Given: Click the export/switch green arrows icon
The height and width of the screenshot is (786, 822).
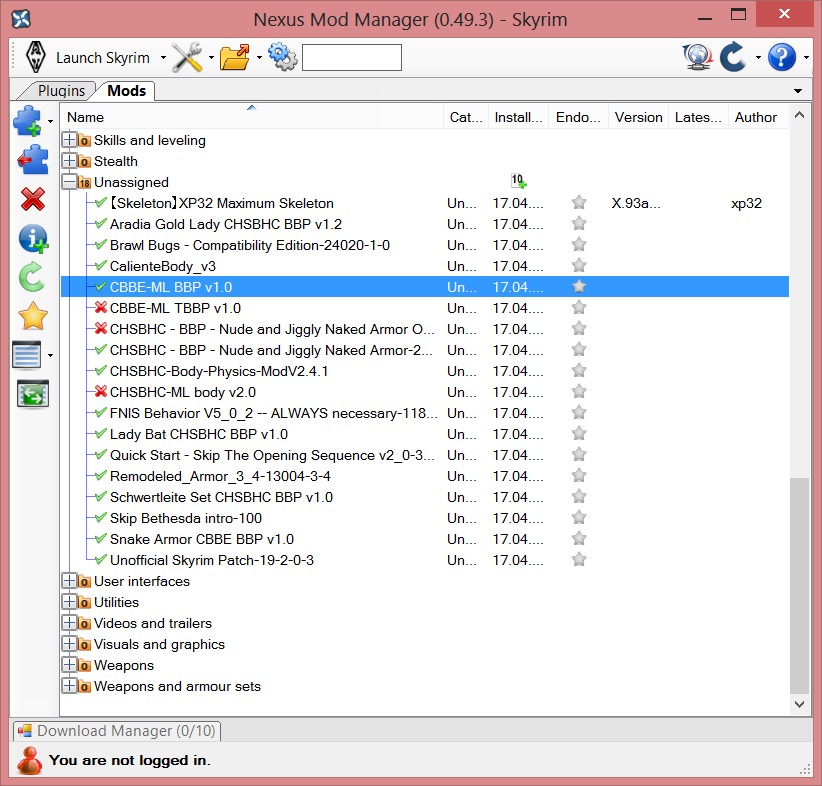Looking at the screenshot, I should point(33,394).
